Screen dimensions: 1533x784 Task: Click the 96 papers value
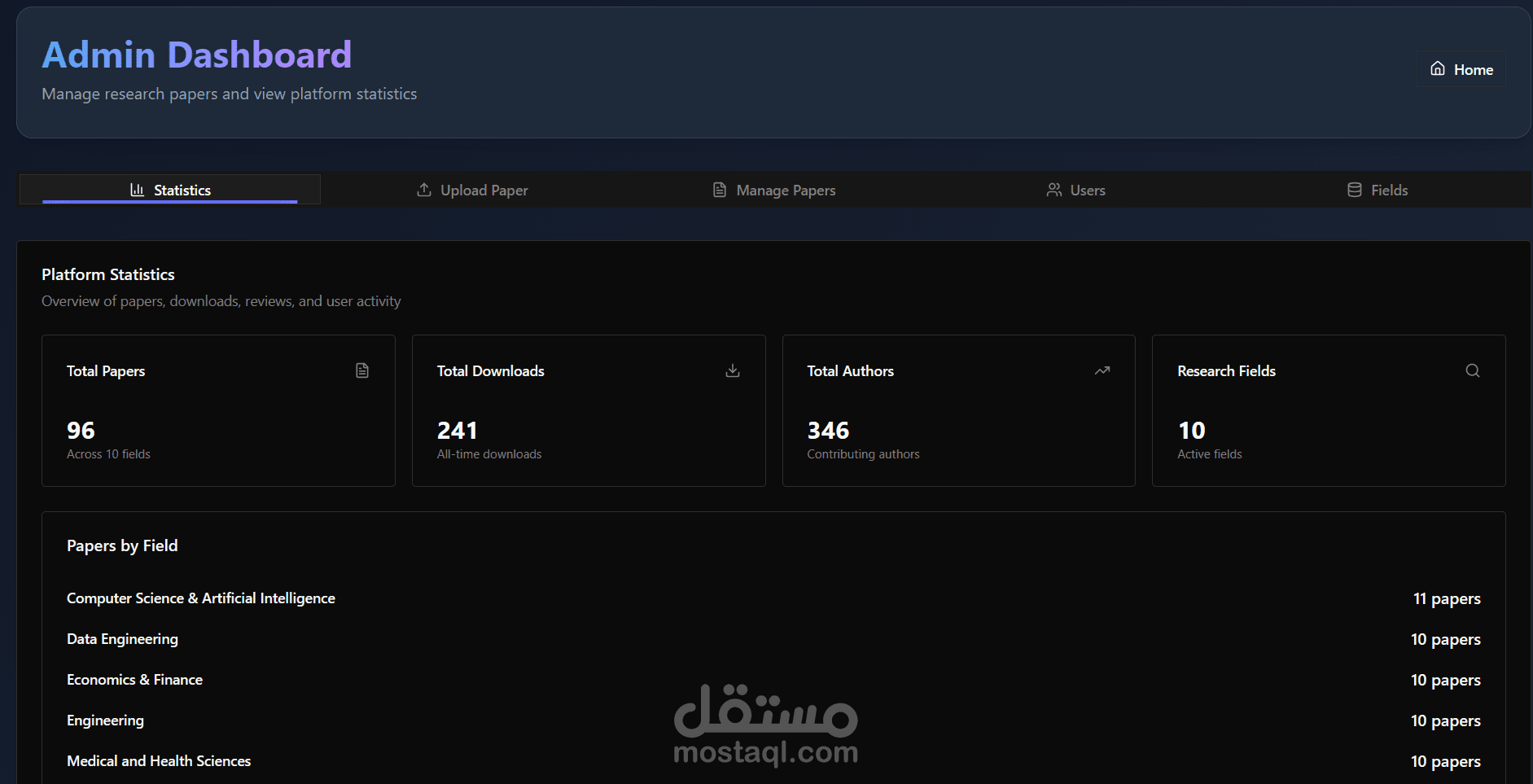tap(81, 430)
